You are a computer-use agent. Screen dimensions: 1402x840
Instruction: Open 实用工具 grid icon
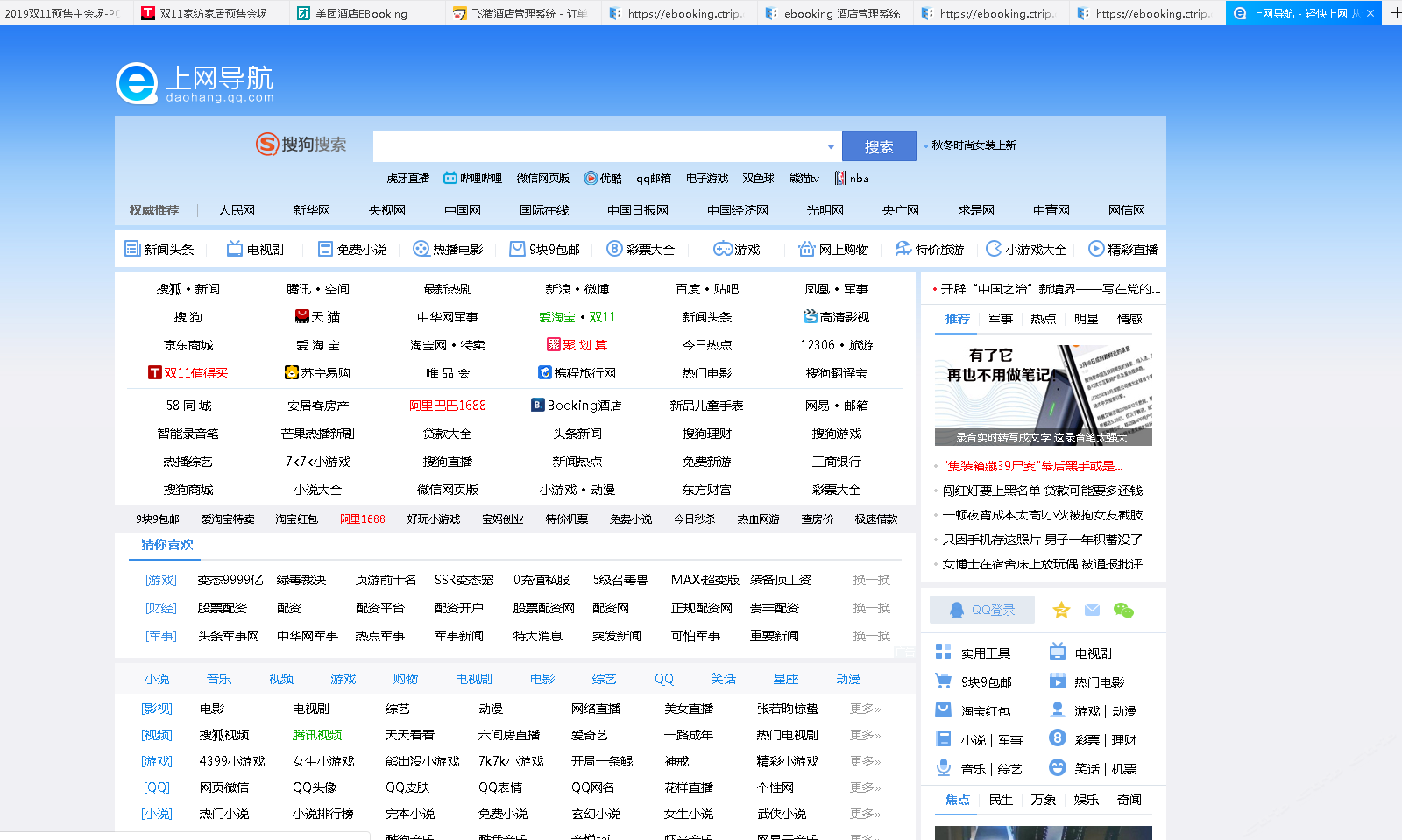pos(943,652)
